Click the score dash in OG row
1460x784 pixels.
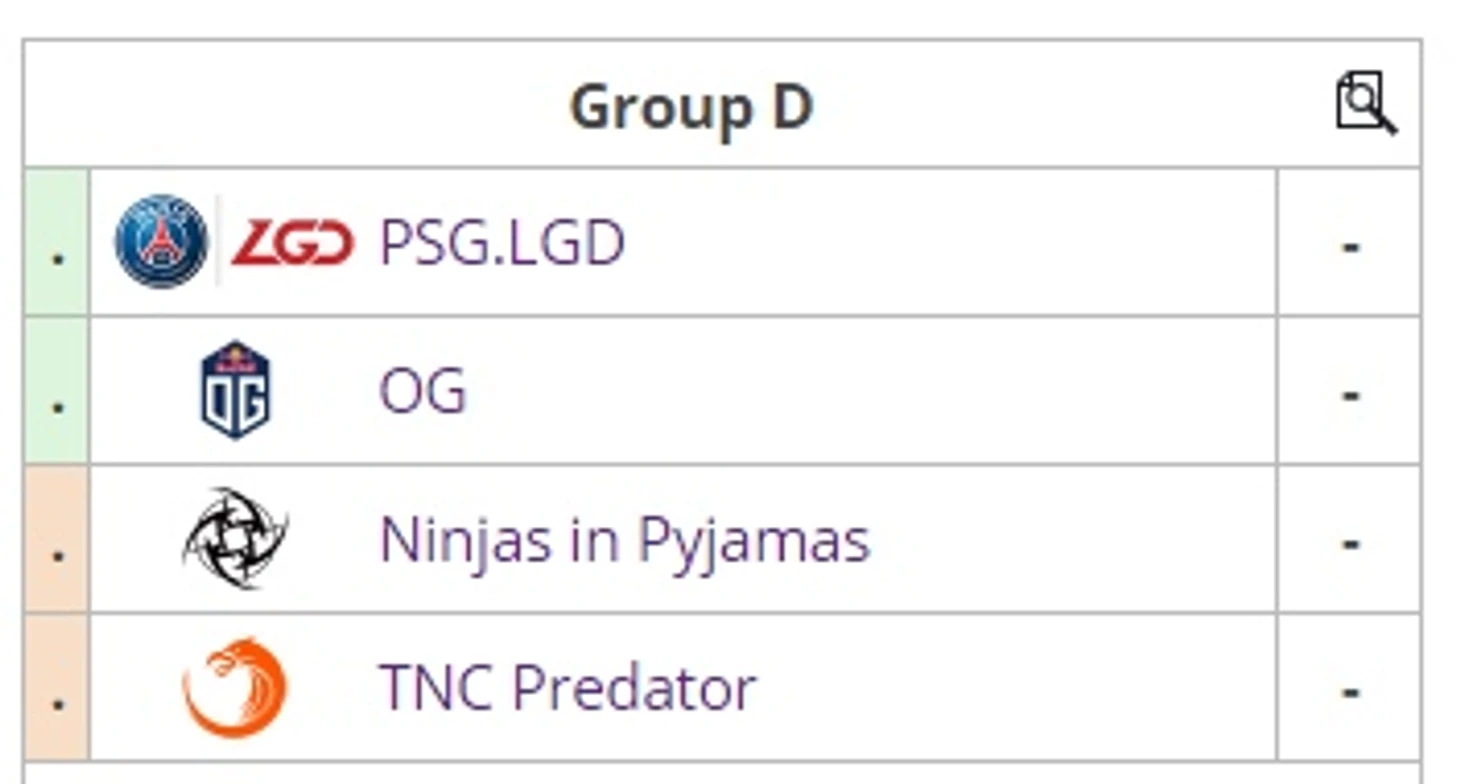pyautogui.click(x=1349, y=393)
